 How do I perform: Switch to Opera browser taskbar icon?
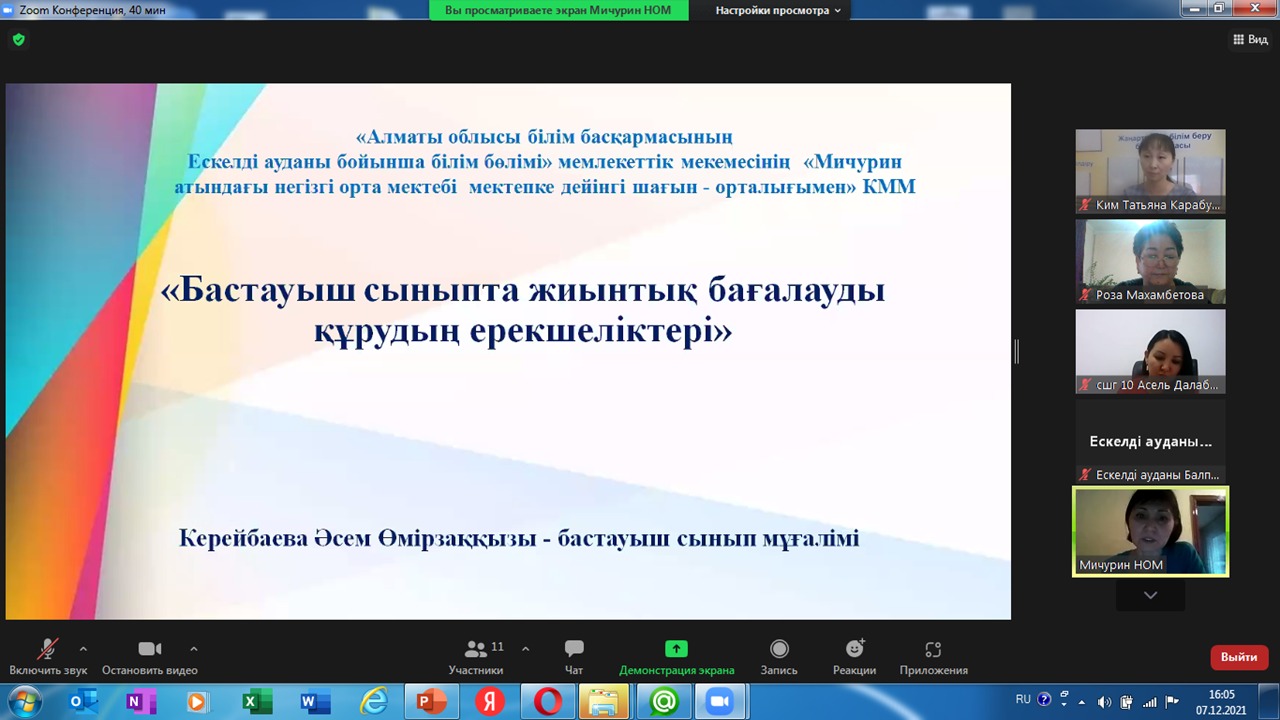[x=547, y=702]
